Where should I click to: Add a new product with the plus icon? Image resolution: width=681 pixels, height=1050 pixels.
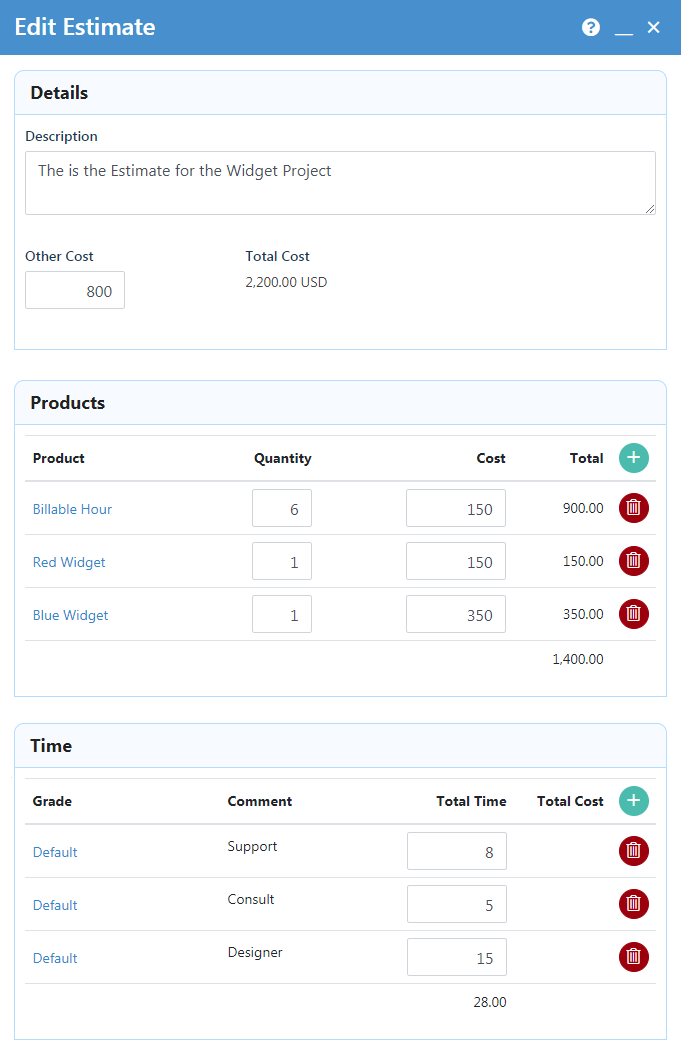(x=633, y=458)
